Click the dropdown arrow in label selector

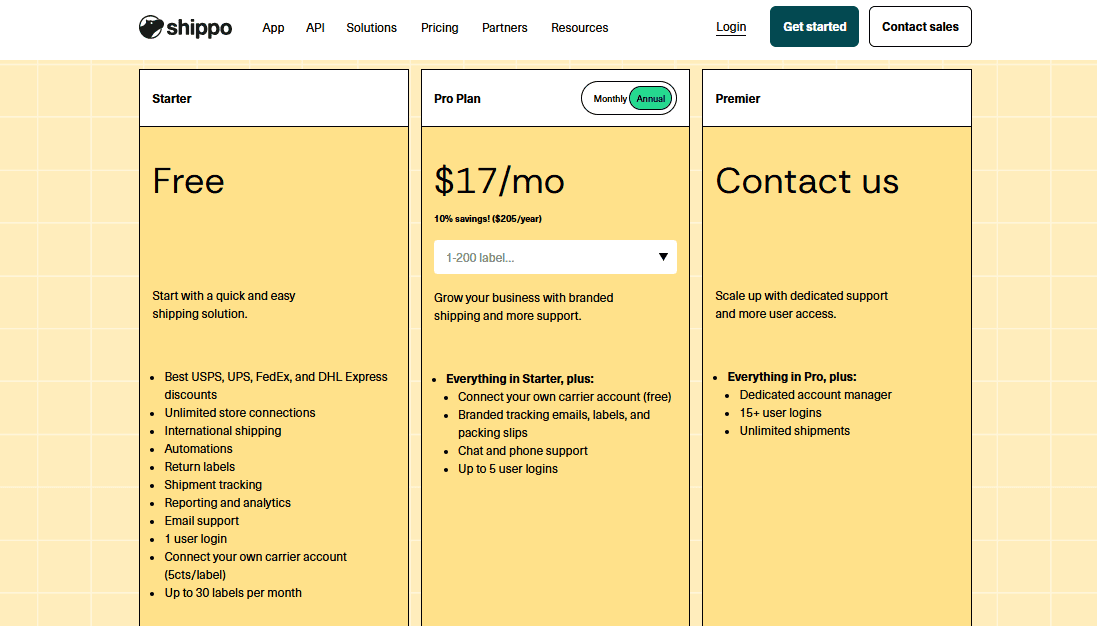point(663,257)
